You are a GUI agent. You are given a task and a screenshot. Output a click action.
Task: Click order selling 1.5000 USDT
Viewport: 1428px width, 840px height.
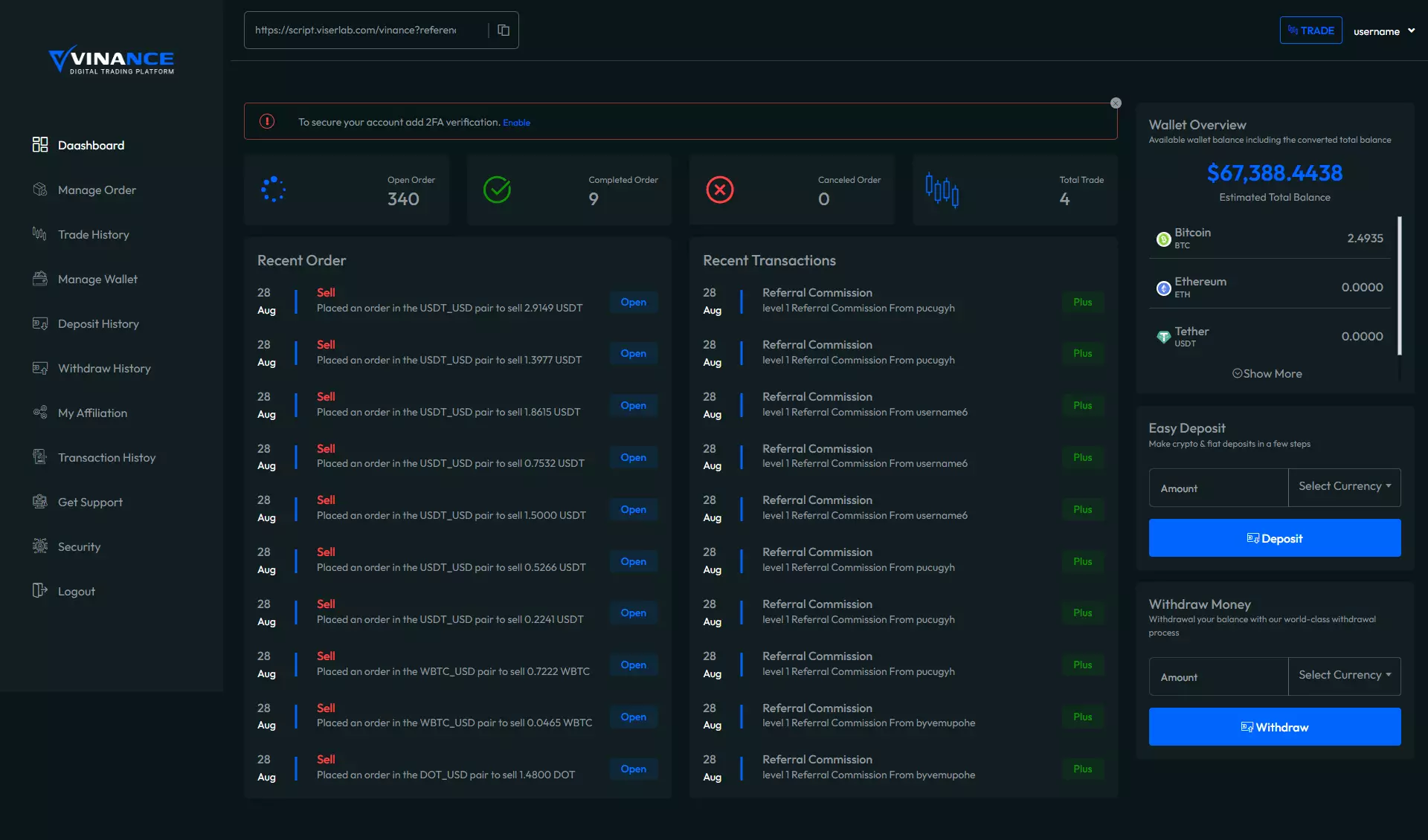tap(457, 508)
